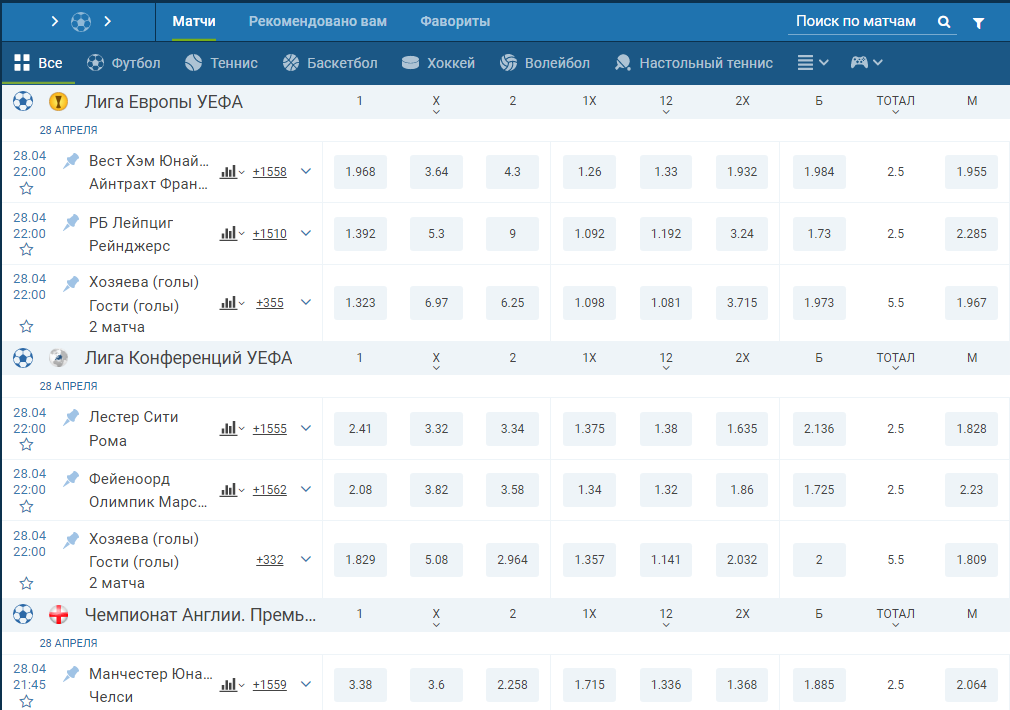
Task: Add РБ Лейпциг match to favorites star
Action: 26,249
